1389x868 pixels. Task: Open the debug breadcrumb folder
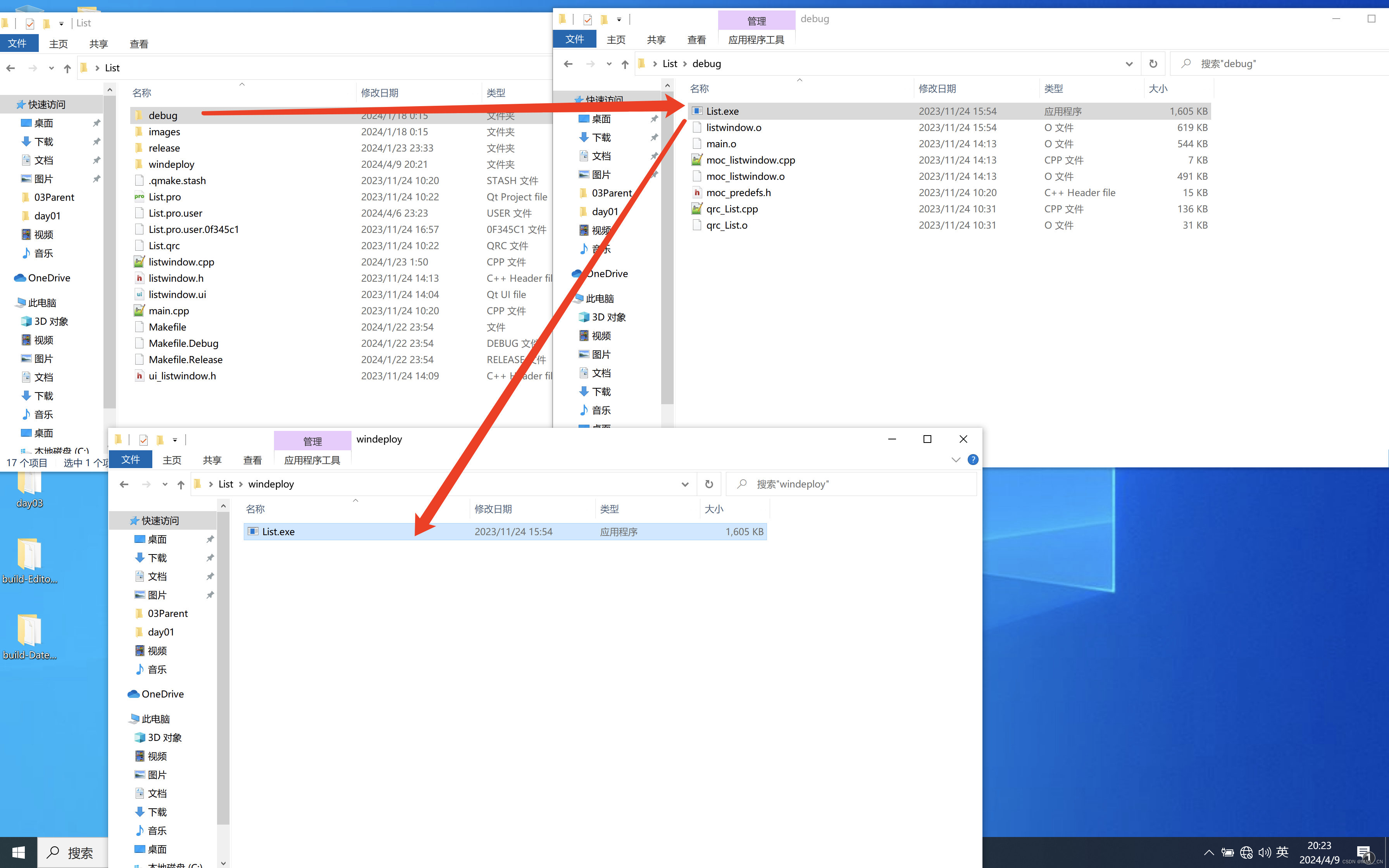tap(706, 63)
